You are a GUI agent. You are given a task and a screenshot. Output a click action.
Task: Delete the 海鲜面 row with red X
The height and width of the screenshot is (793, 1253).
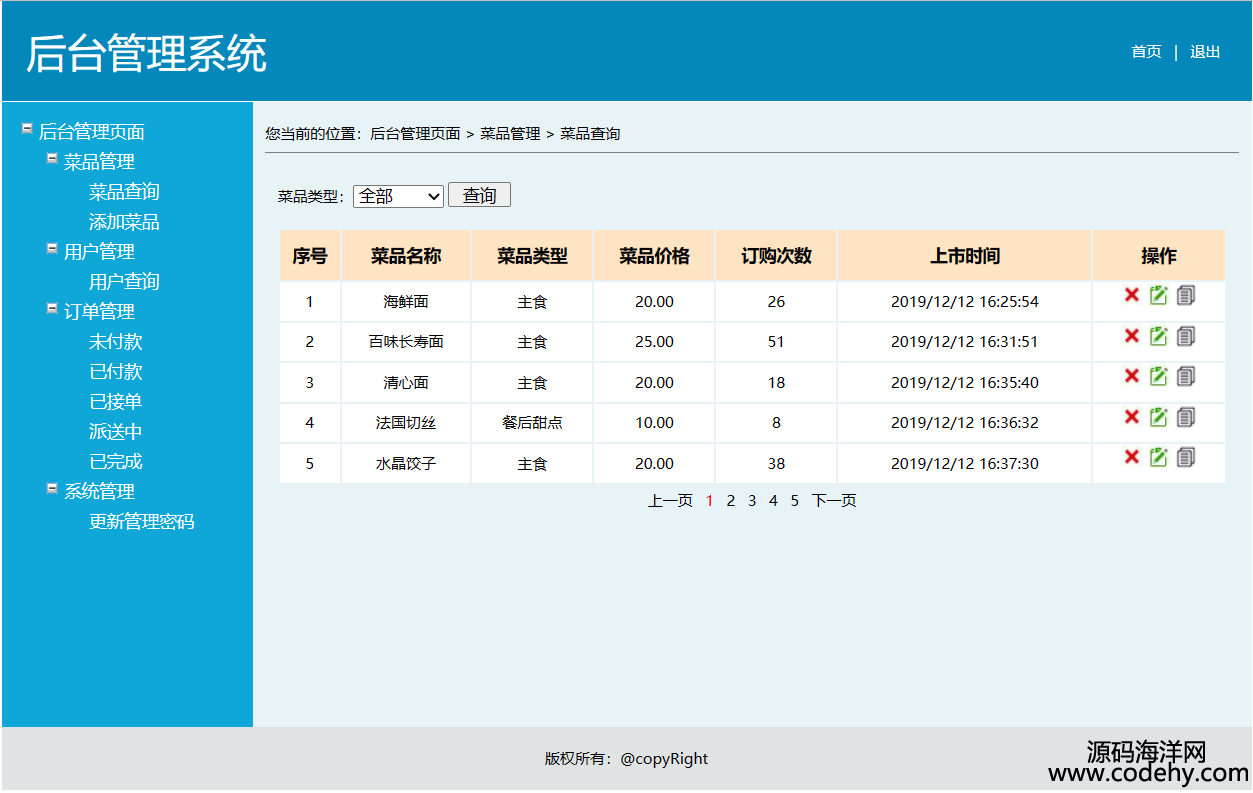coord(1132,295)
